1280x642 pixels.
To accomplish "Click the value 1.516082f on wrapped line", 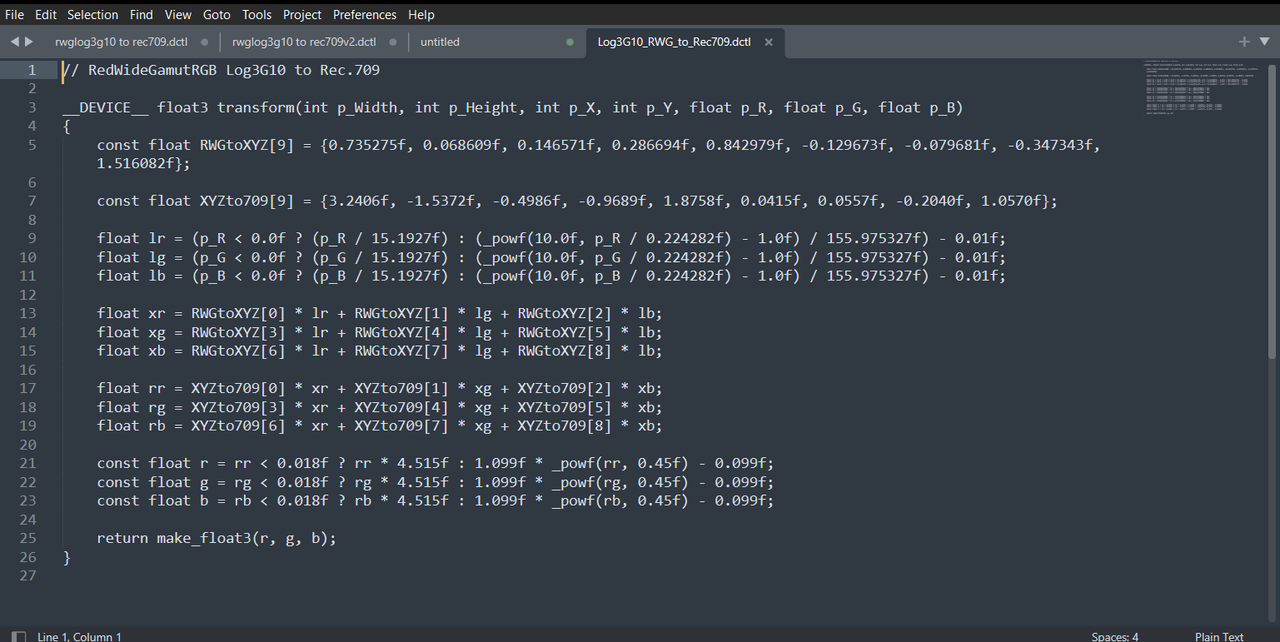I will click(135, 164).
